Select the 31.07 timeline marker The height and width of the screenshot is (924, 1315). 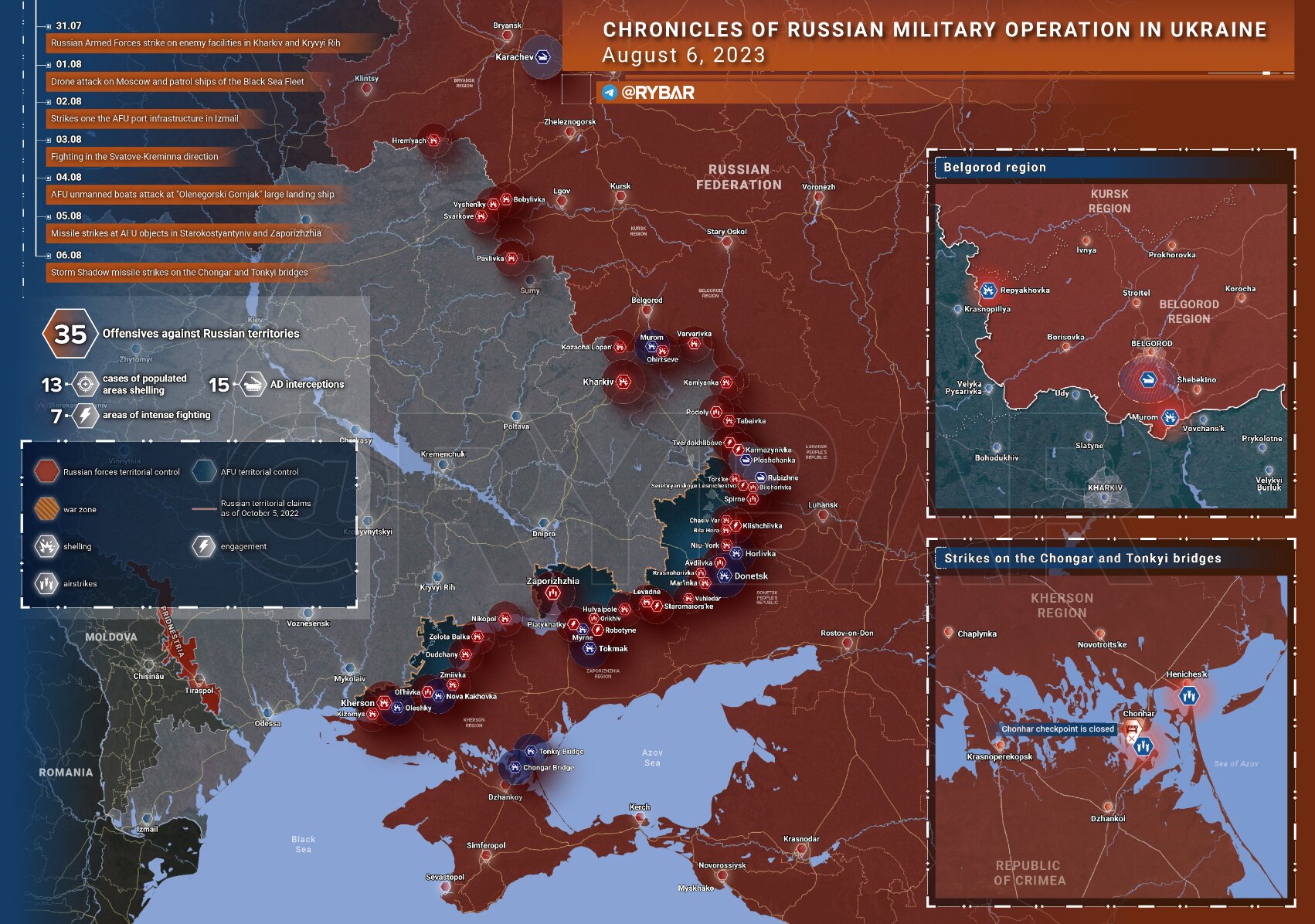click(x=49, y=26)
